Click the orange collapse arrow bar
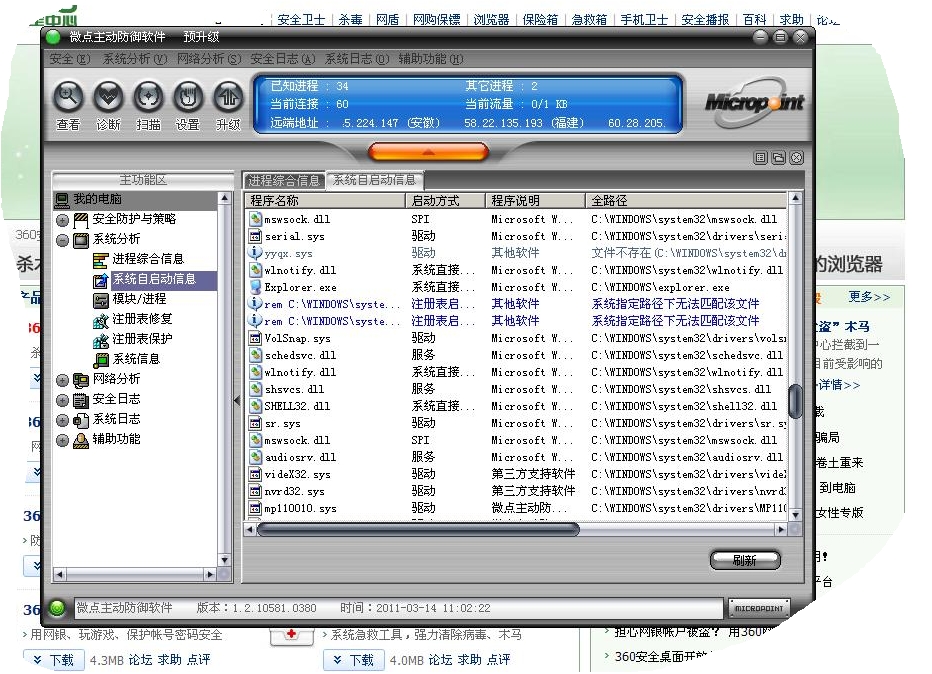The image size is (932, 674). pos(428,152)
